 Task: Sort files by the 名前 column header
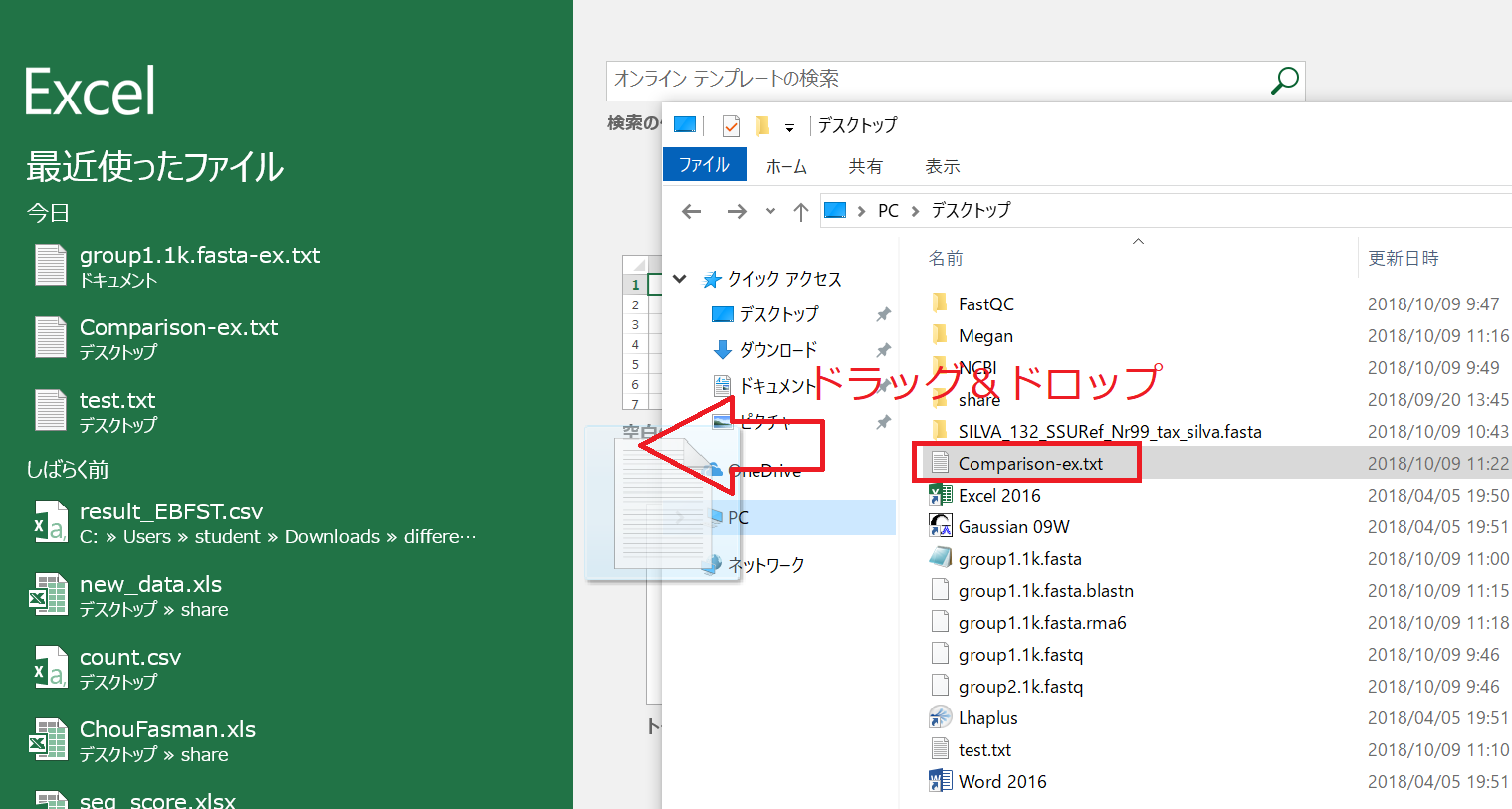(946, 258)
